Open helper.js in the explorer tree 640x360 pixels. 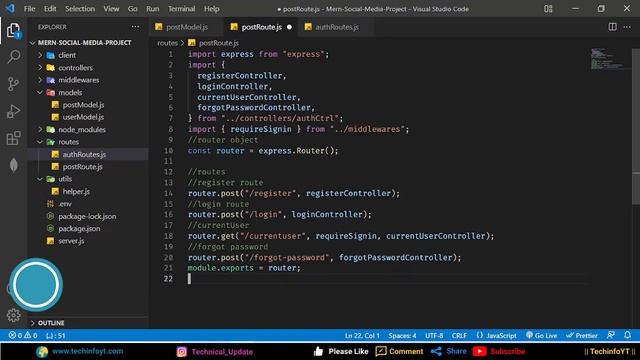coord(76,191)
